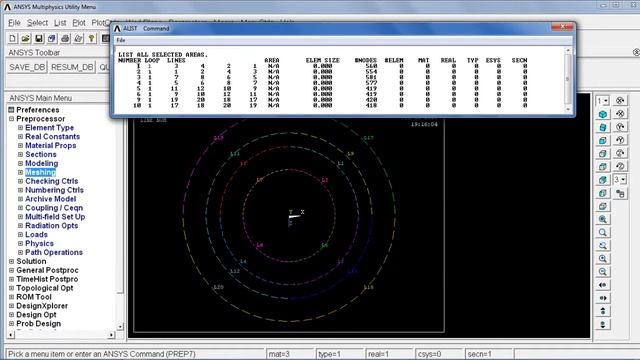Click the real=1 status field

[x=389, y=354]
